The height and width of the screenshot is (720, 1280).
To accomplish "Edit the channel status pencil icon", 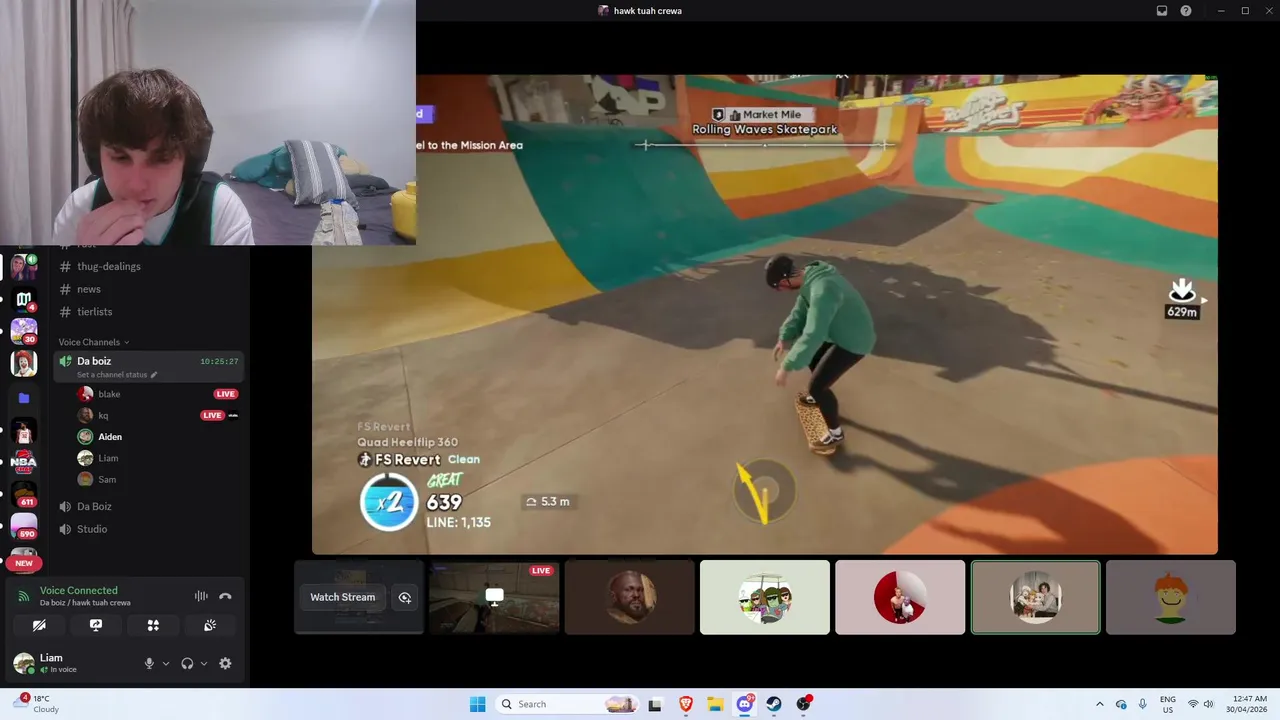I will coord(154,375).
